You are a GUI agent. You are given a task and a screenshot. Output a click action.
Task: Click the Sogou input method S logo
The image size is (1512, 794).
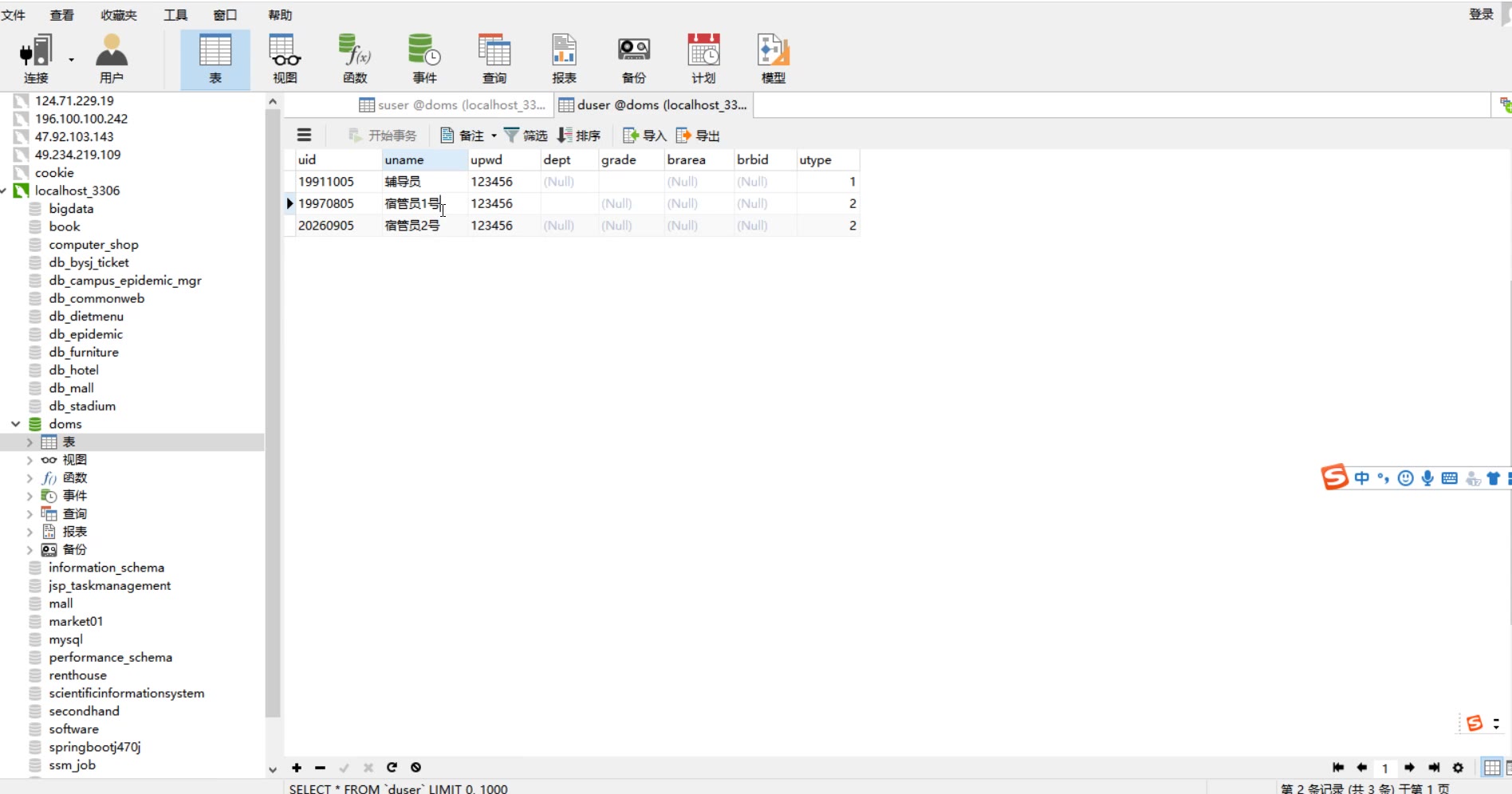[1334, 477]
